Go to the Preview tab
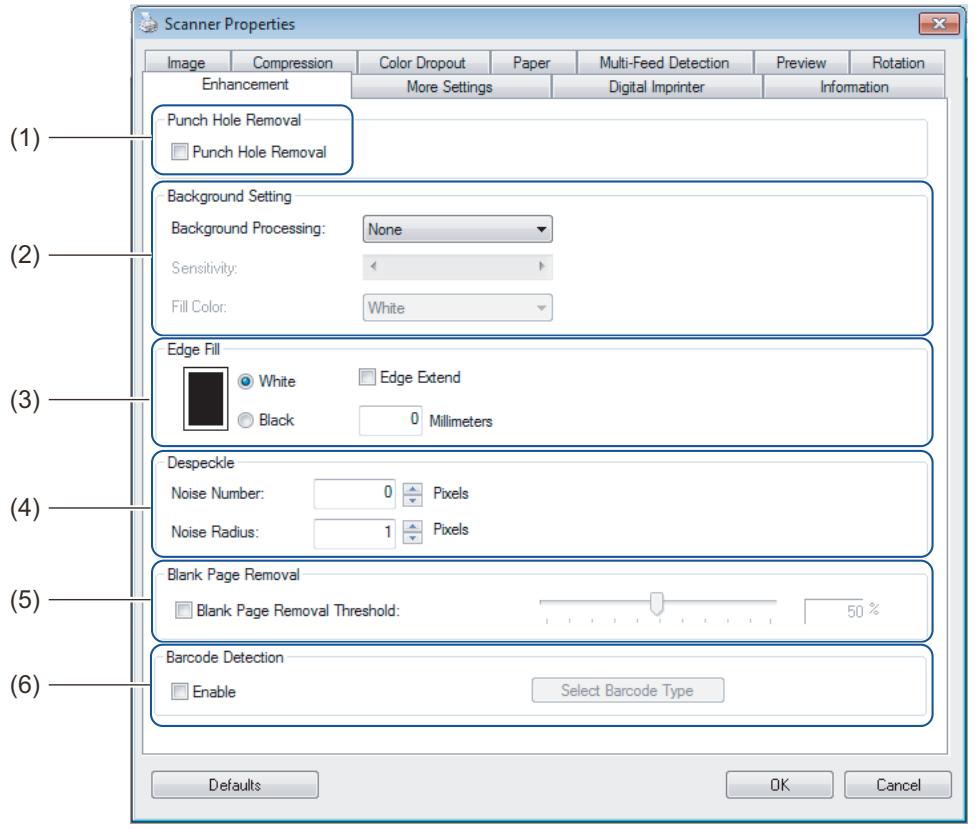The image size is (976, 829). click(x=801, y=62)
